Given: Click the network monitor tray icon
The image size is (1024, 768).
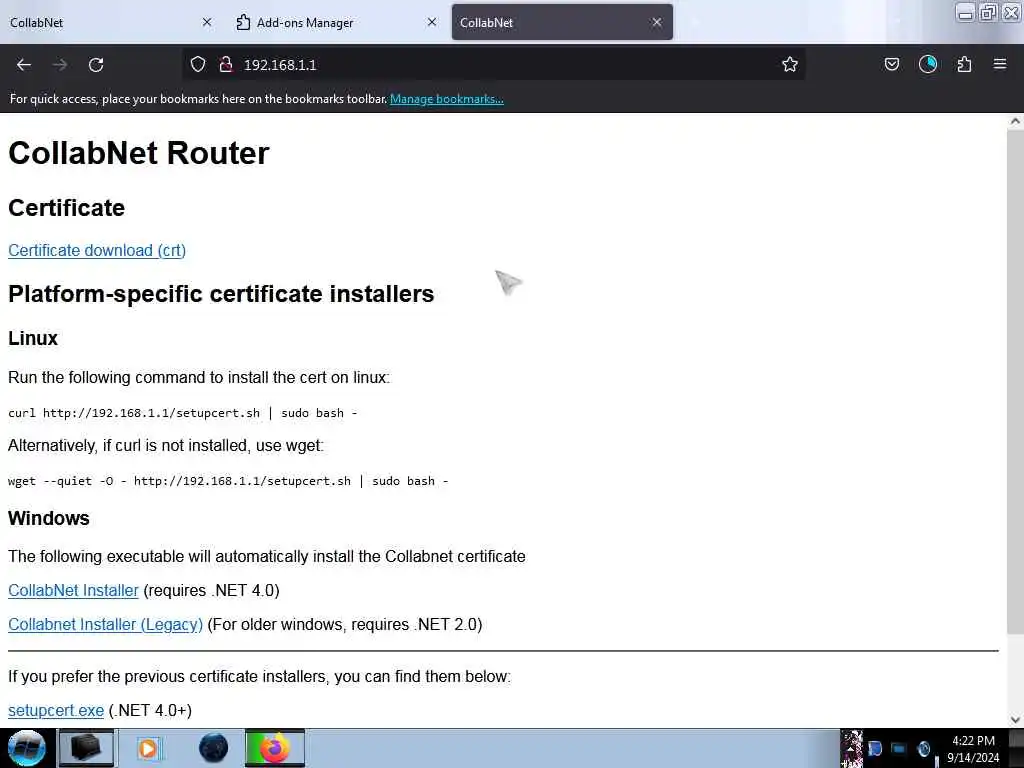Looking at the screenshot, I should (x=899, y=748).
